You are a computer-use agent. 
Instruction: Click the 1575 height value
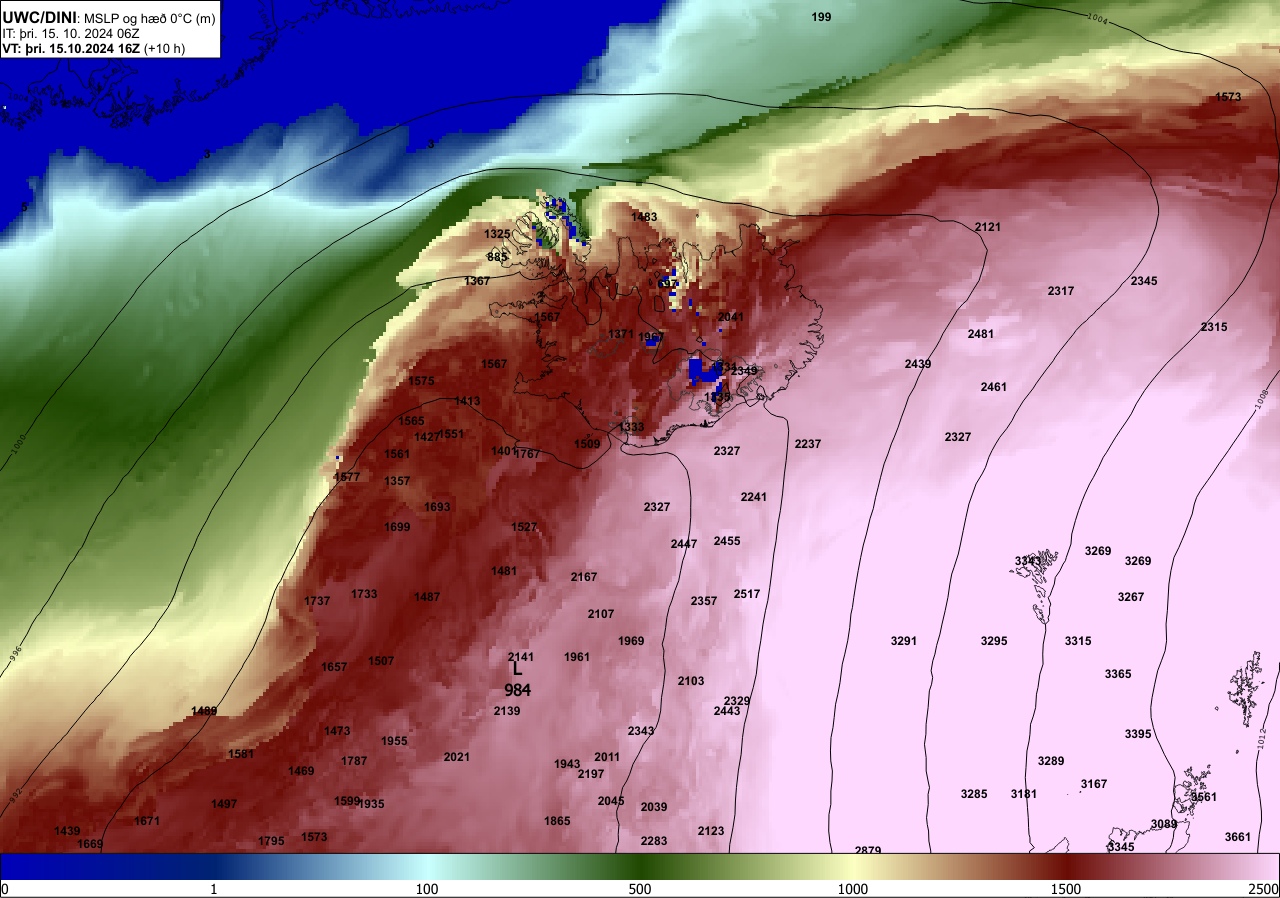click(421, 381)
